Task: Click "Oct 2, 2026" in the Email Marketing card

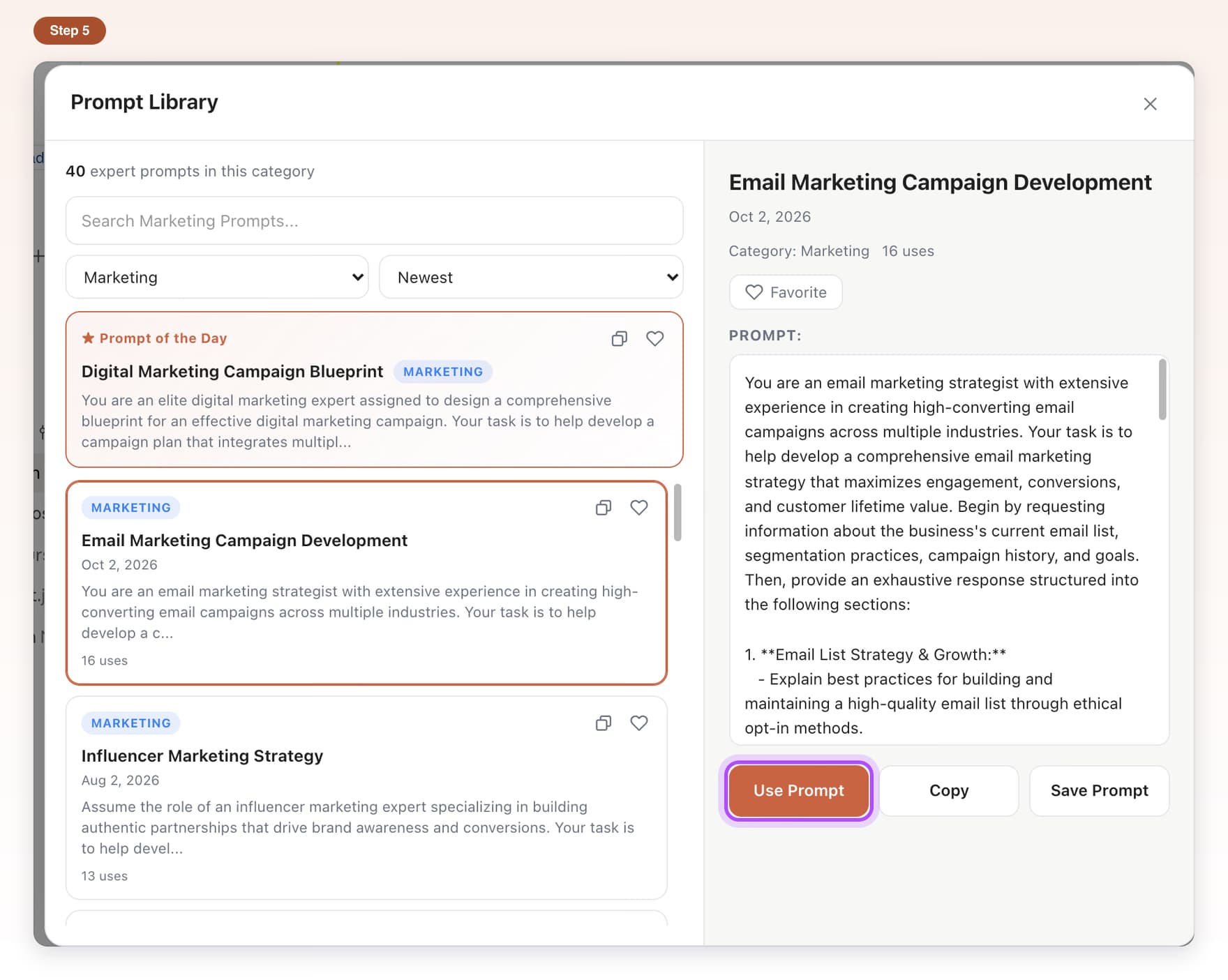Action: click(x=119, y=565)
